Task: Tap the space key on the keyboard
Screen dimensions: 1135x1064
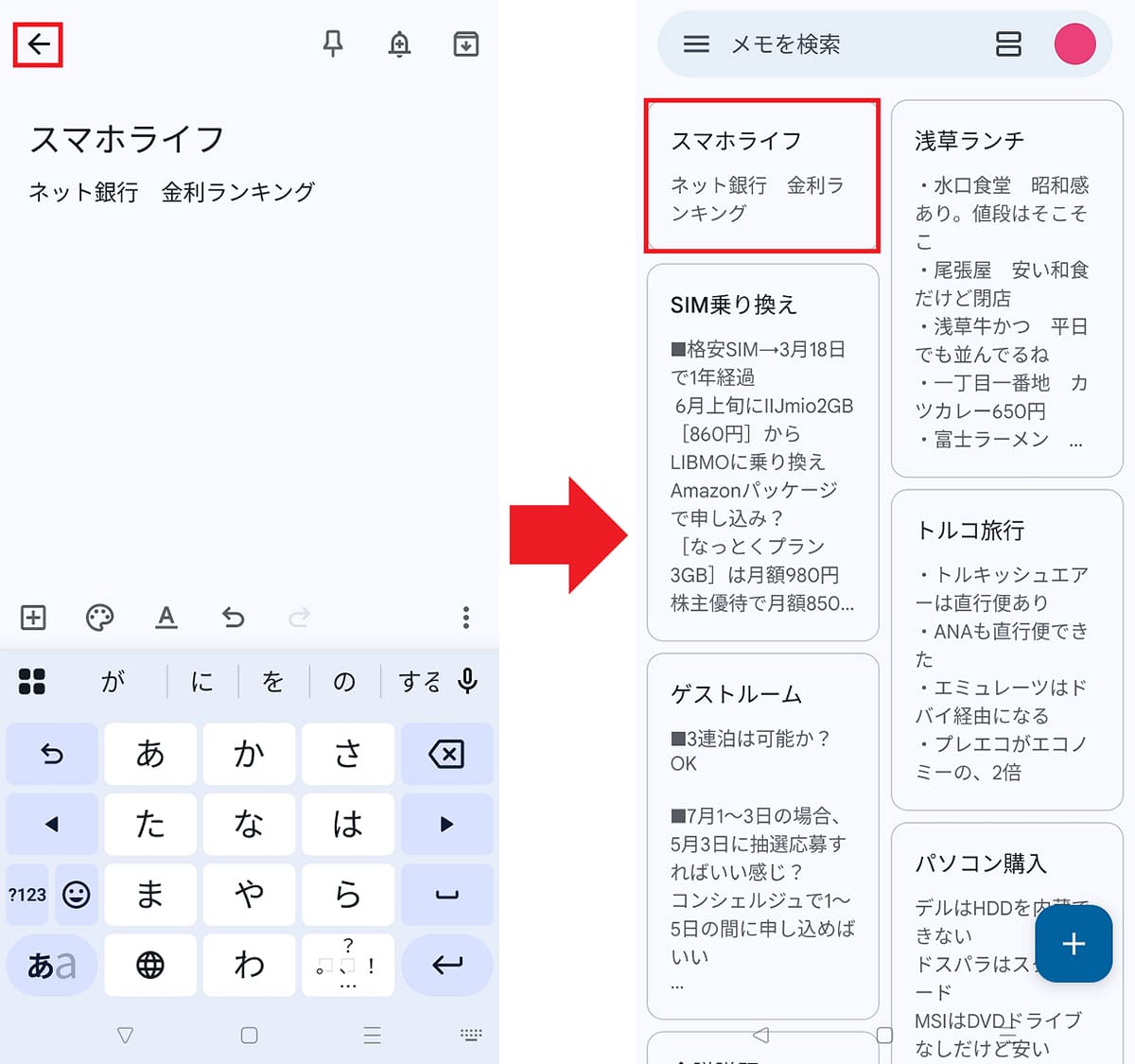Action: [446, 894]
